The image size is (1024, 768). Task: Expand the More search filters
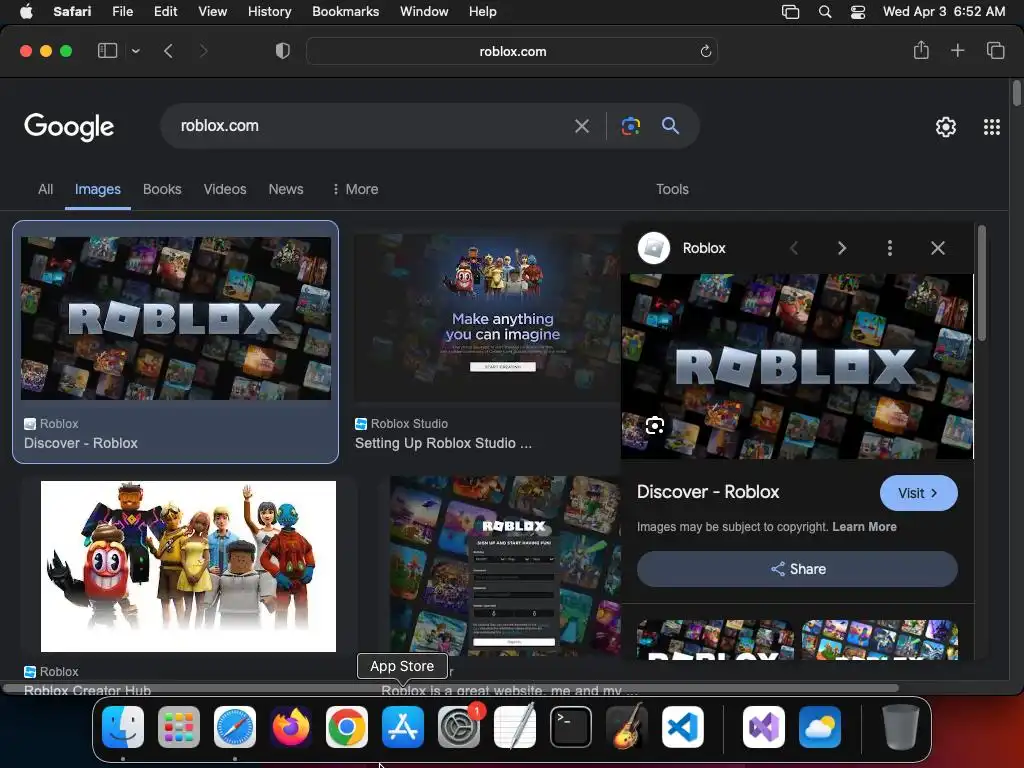click(355, 189)
